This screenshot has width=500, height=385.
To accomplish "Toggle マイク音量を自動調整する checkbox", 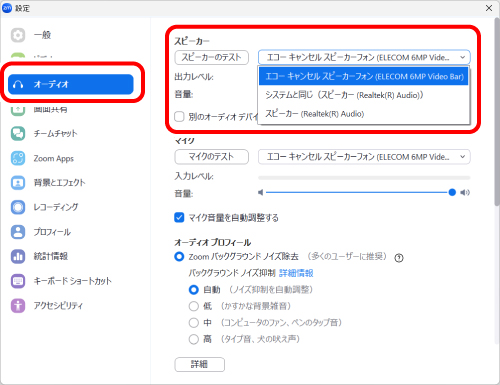I will point(179,218).
